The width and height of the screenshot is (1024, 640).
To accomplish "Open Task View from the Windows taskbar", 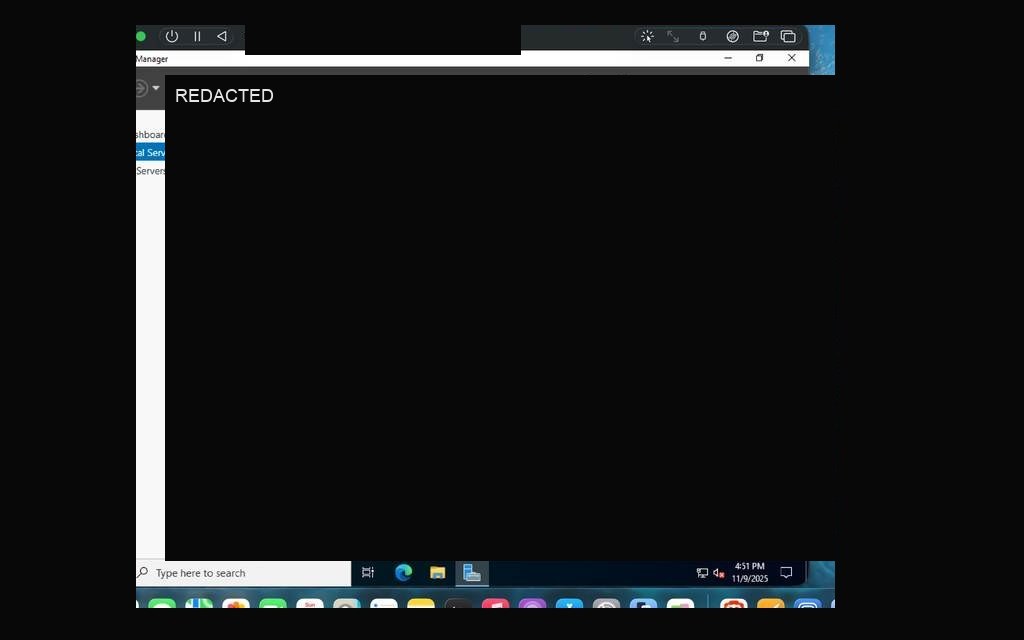I will (368, 573).
